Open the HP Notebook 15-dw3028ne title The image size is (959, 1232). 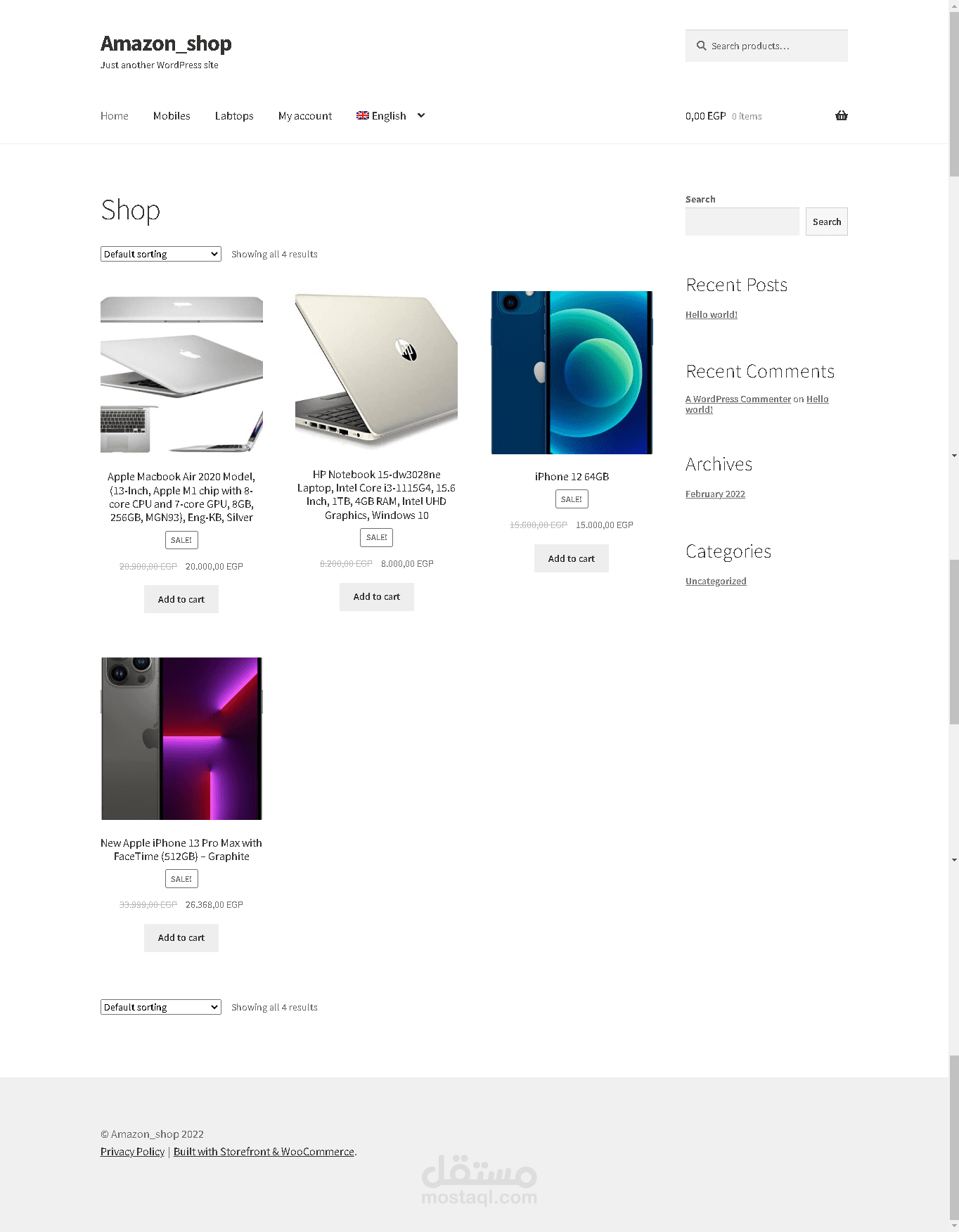coord(377,495)
